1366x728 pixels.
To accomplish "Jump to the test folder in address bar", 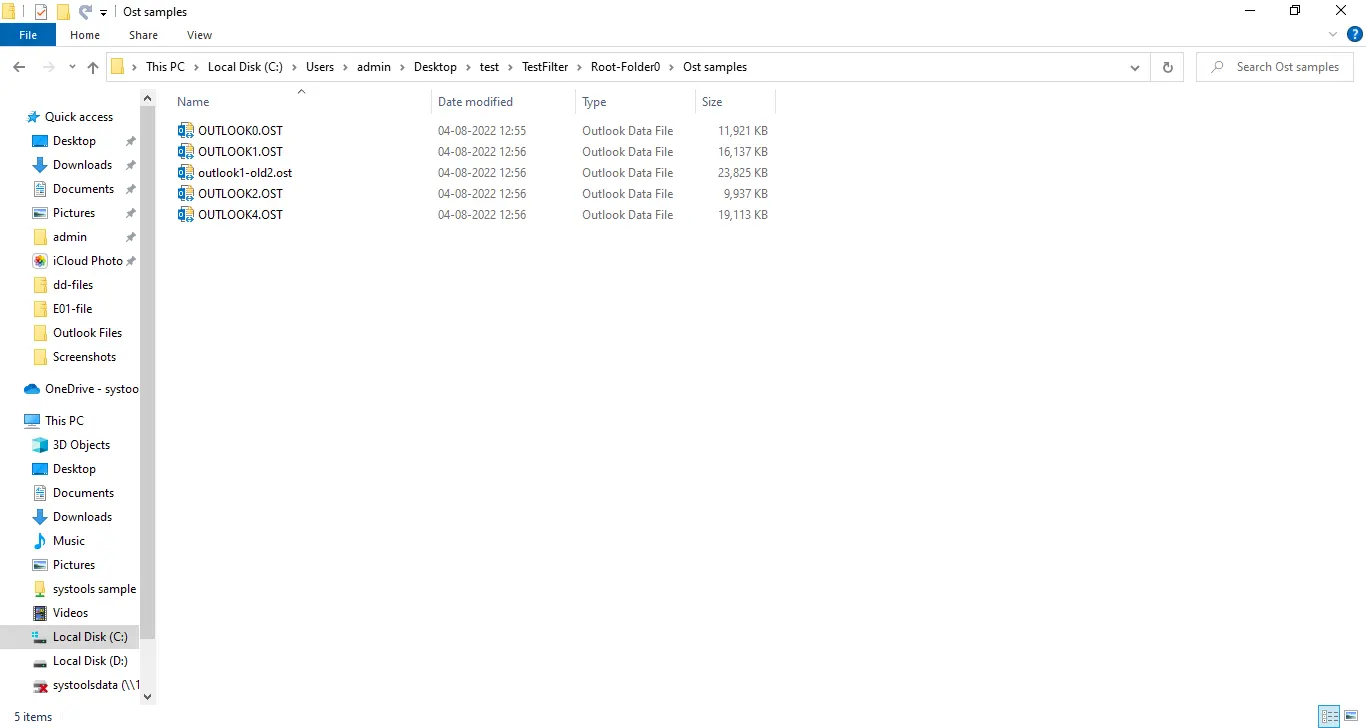I will tap(489, 67).
